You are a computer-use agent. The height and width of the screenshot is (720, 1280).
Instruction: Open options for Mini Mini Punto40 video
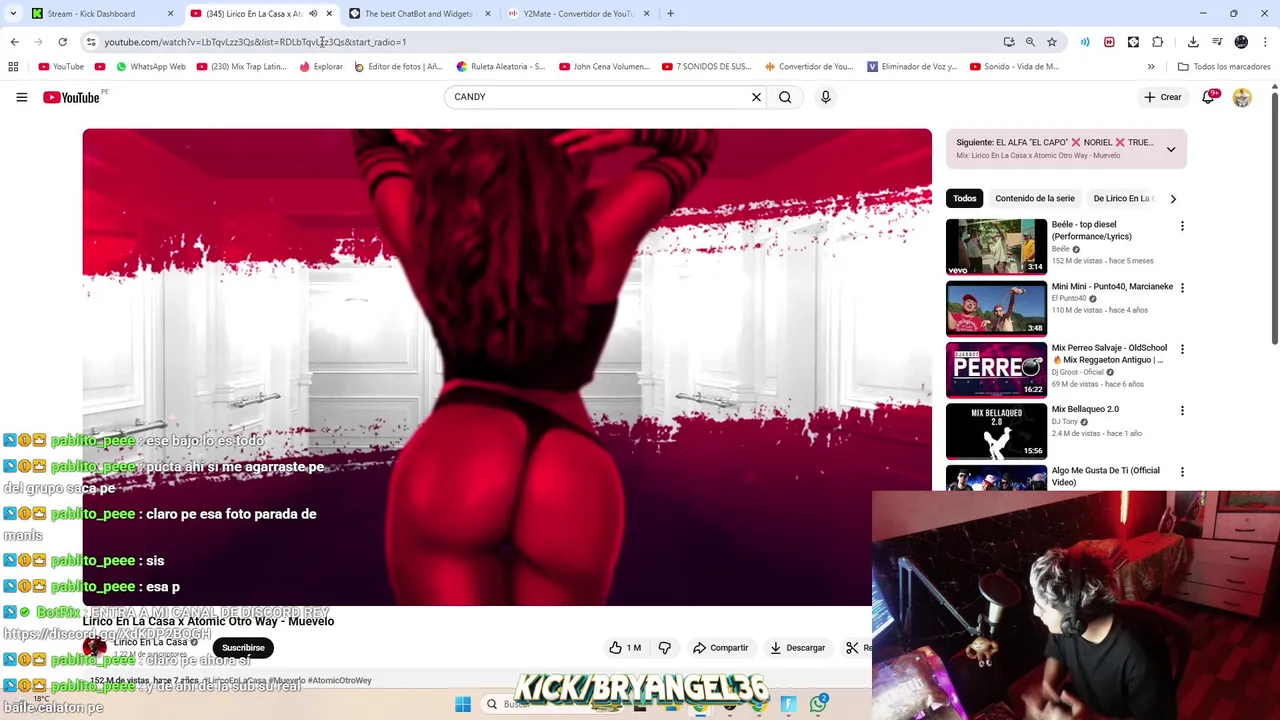tap(1182, 288)
